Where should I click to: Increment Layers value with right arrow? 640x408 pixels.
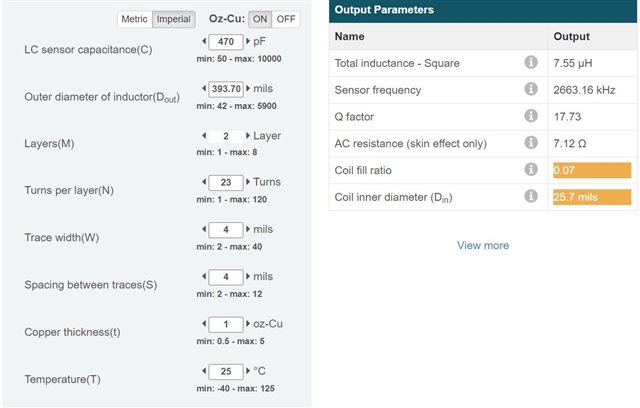(x=248, y=135)
